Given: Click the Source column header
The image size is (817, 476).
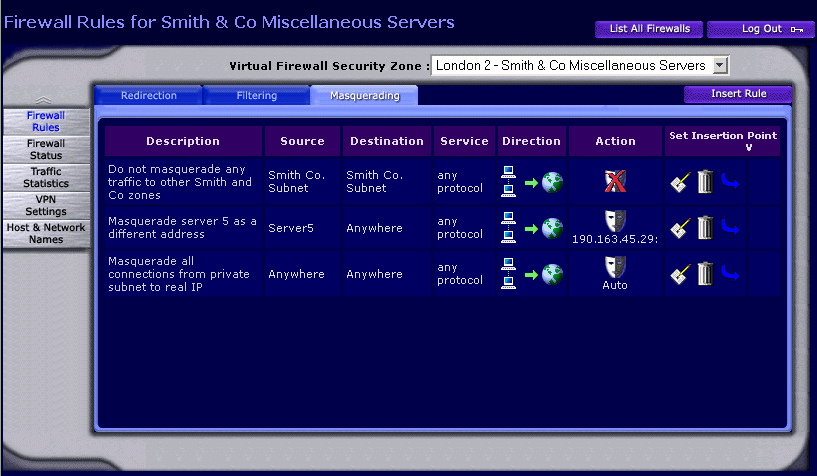Looking at the screenshot, I should point(302,141).
